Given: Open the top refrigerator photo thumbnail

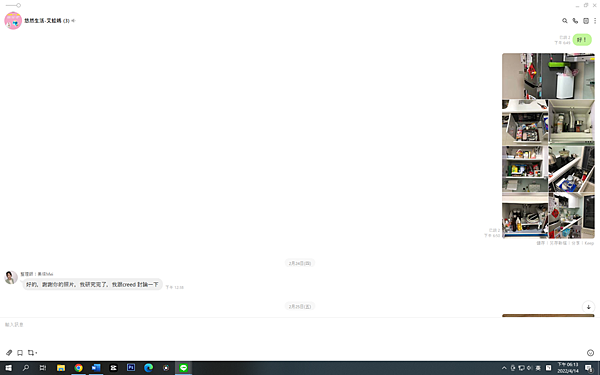Looking at the screenshot, I should (548, 76).
